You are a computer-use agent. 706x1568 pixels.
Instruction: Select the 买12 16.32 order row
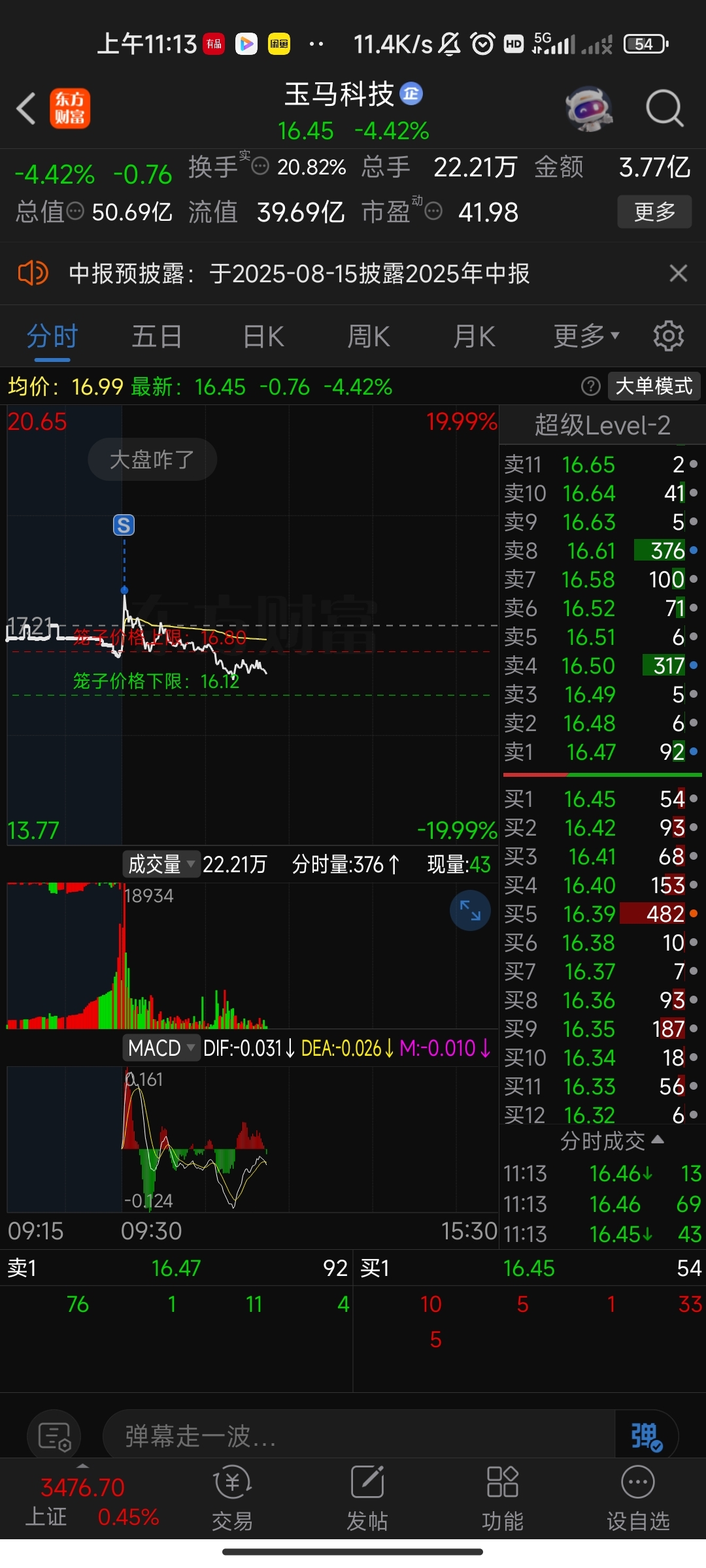(x=602, y=1115)
